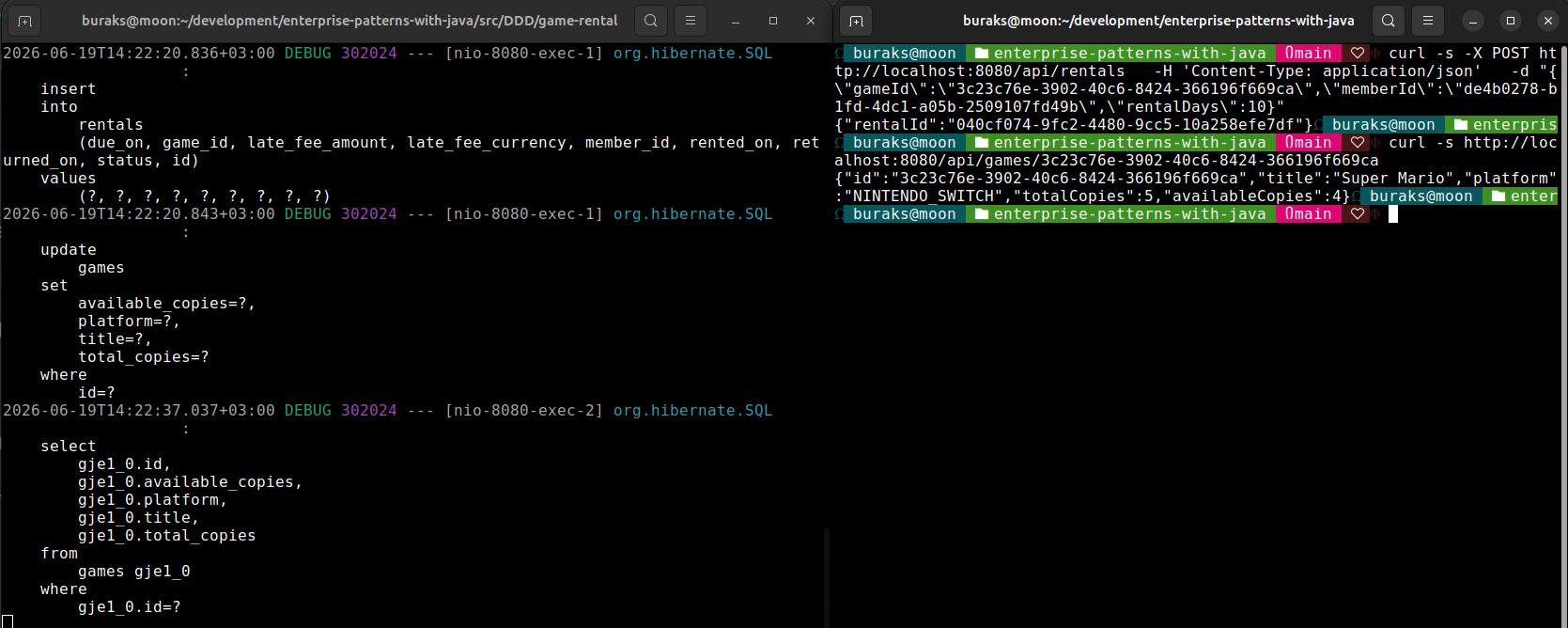Click the values placeholder line '(?, ?, ?...'
The width and height of the screenshot is (1568, 628).
204,196
